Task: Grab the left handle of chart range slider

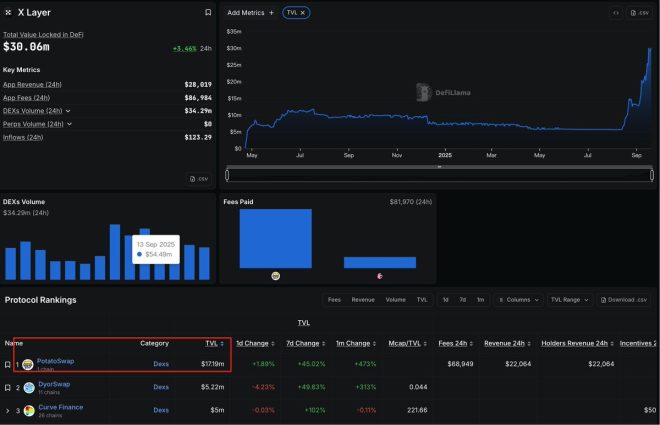Action: (x=227, y=175)
